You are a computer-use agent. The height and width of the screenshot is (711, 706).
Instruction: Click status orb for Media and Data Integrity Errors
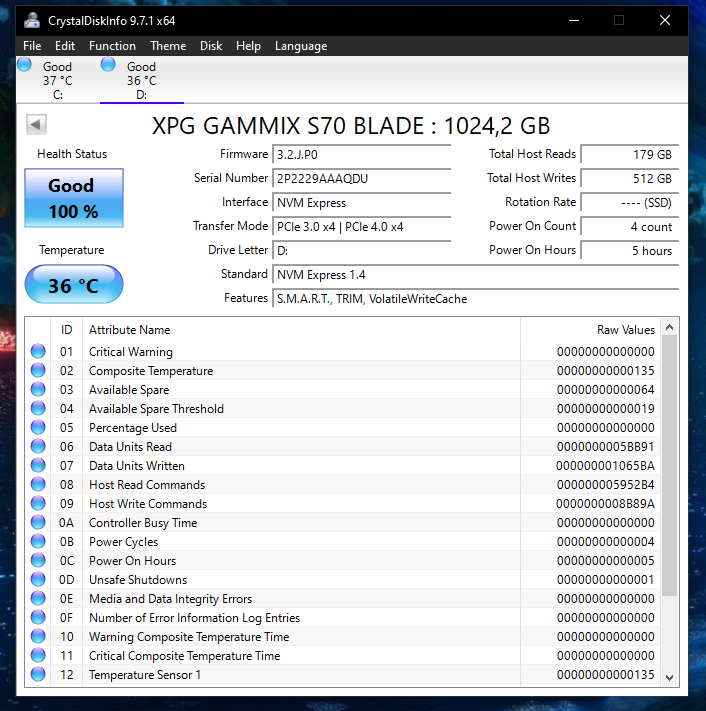pyautogui.click(x=38, y=599)
